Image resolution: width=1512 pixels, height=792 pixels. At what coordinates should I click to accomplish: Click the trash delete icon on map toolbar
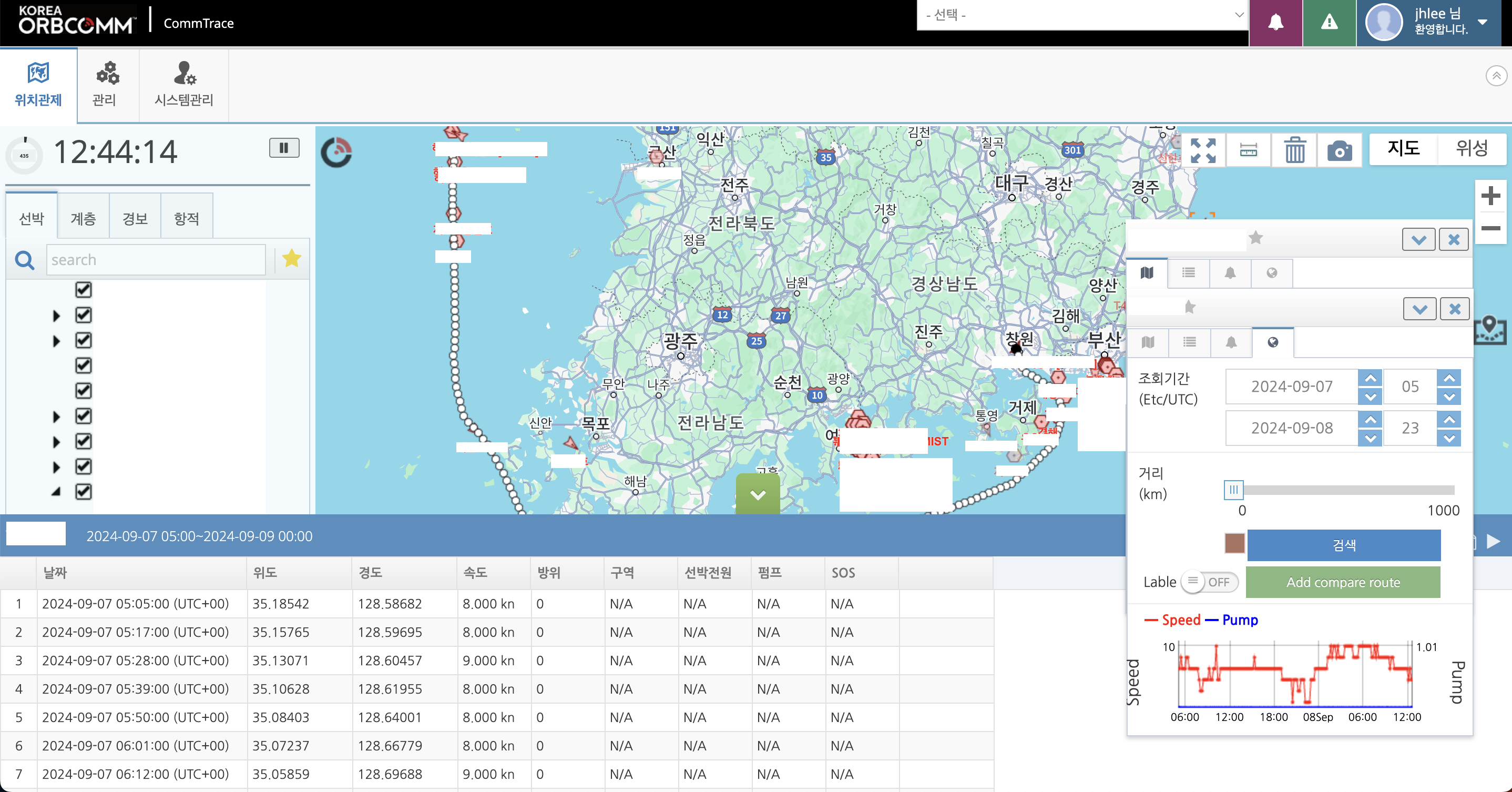click(x=1294, y=151)
